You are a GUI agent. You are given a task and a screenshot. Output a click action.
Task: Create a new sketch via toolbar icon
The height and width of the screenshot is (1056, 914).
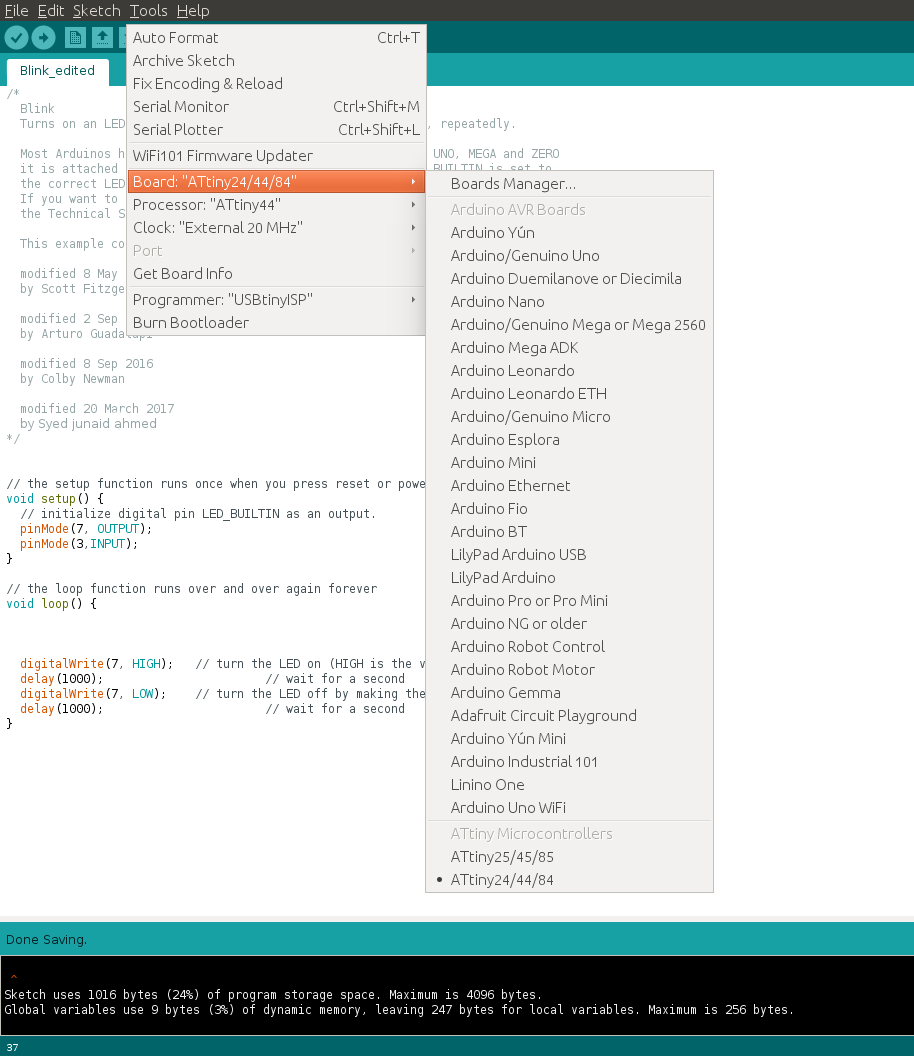pyautogui.click(x=75, y=36)
